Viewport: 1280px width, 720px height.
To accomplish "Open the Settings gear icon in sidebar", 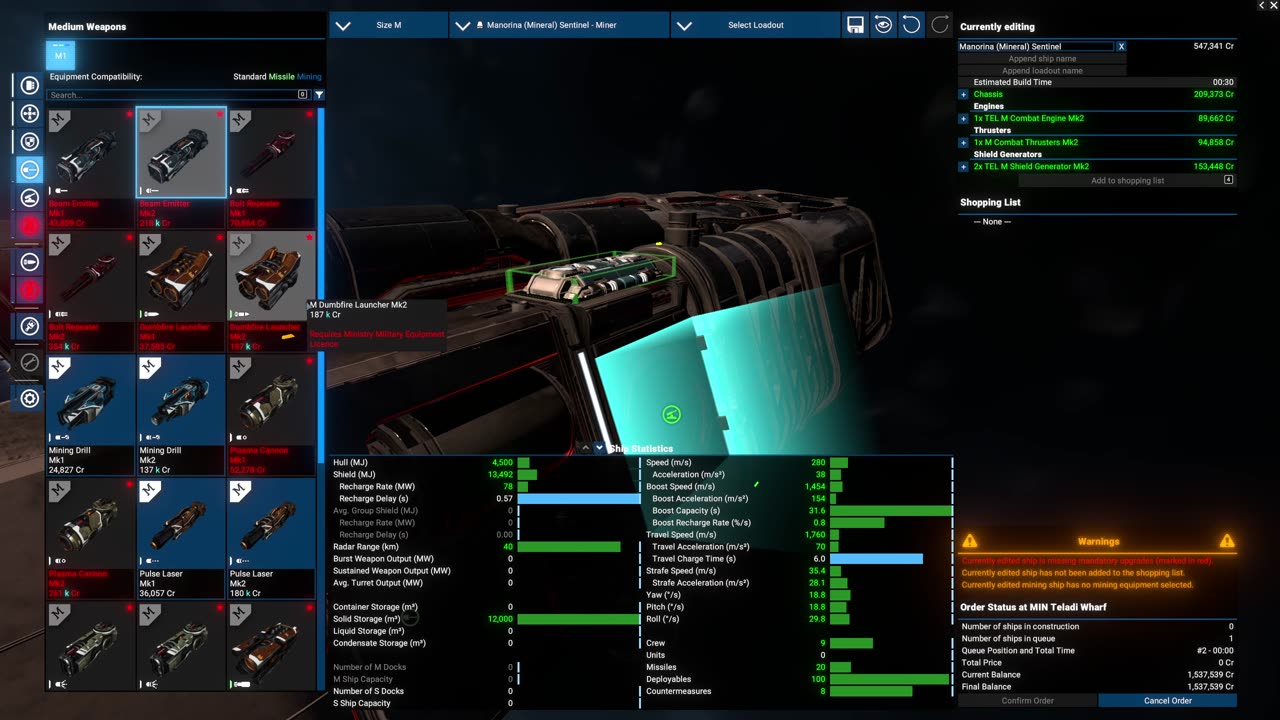I will click(30, 398).
